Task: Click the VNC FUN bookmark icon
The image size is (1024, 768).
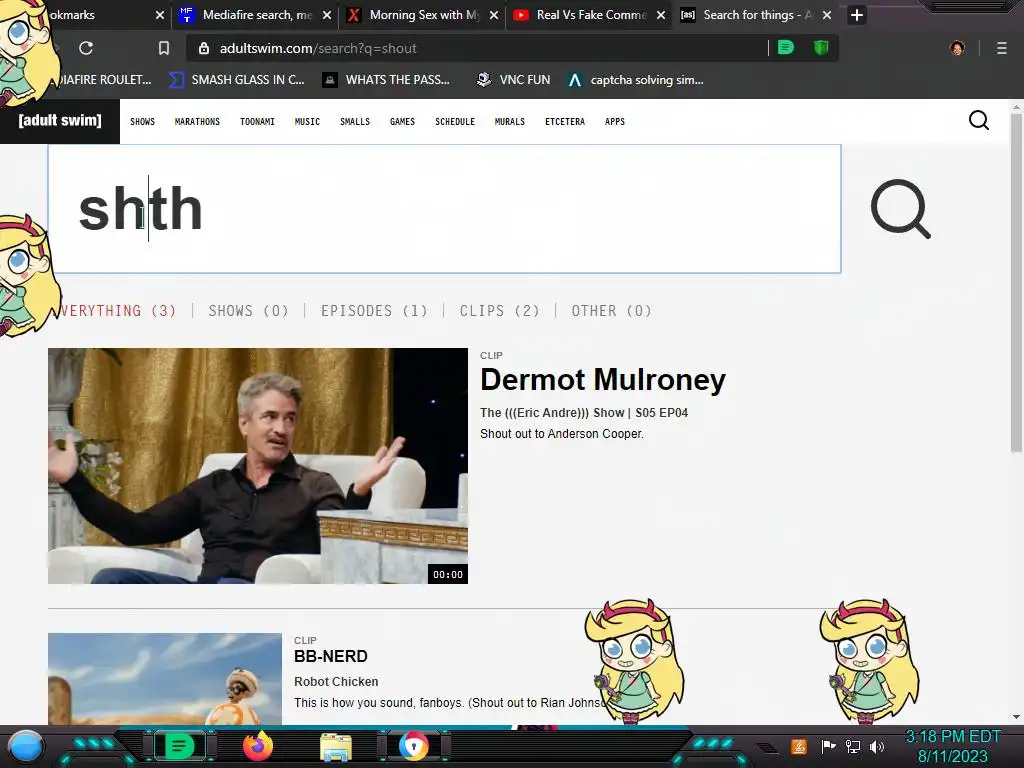Action: pyautogui.click(x=483, y=80)
